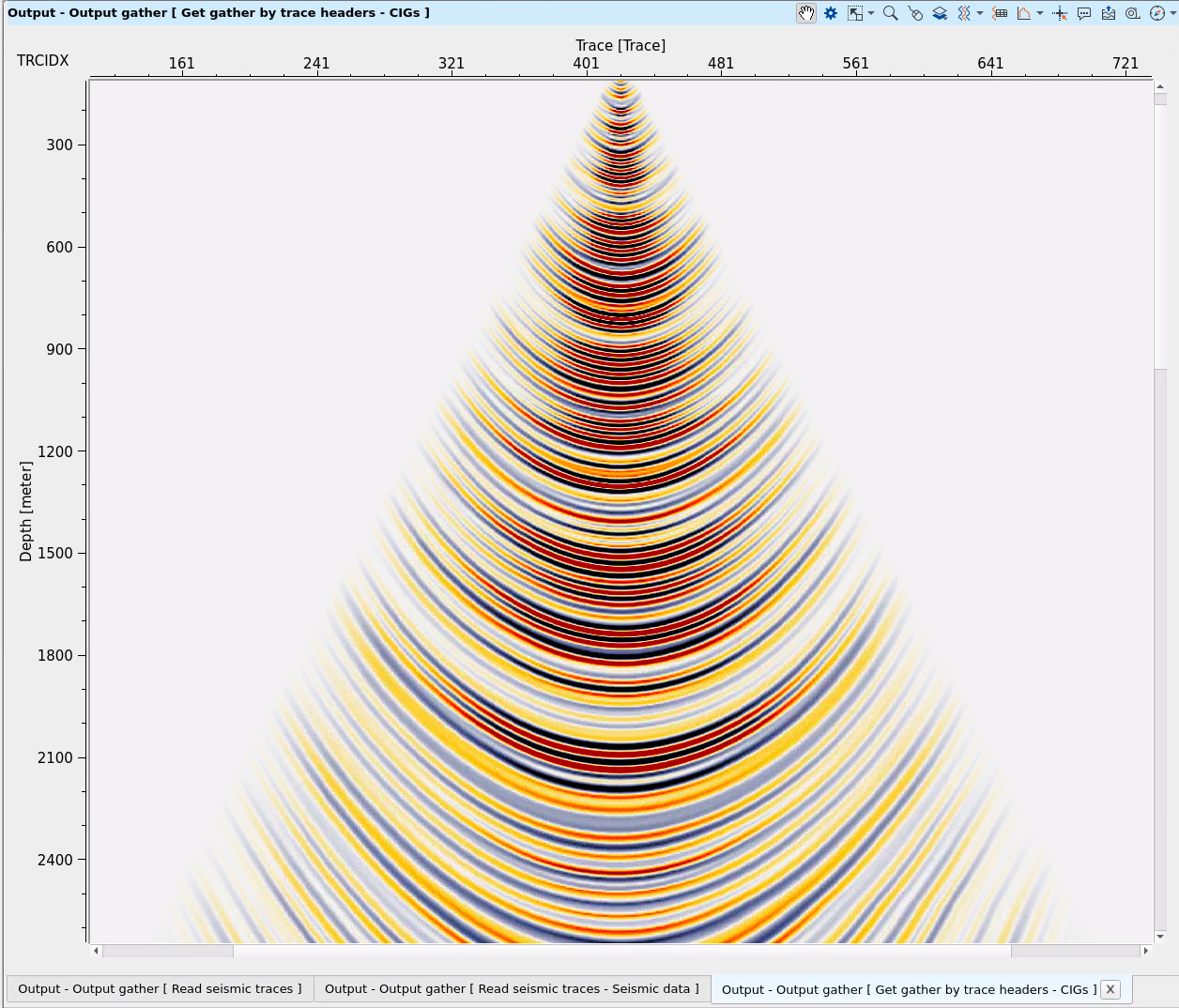The image size is (1179, 1008).
Task: Click trace tick label 161
Action: (182, 64)
